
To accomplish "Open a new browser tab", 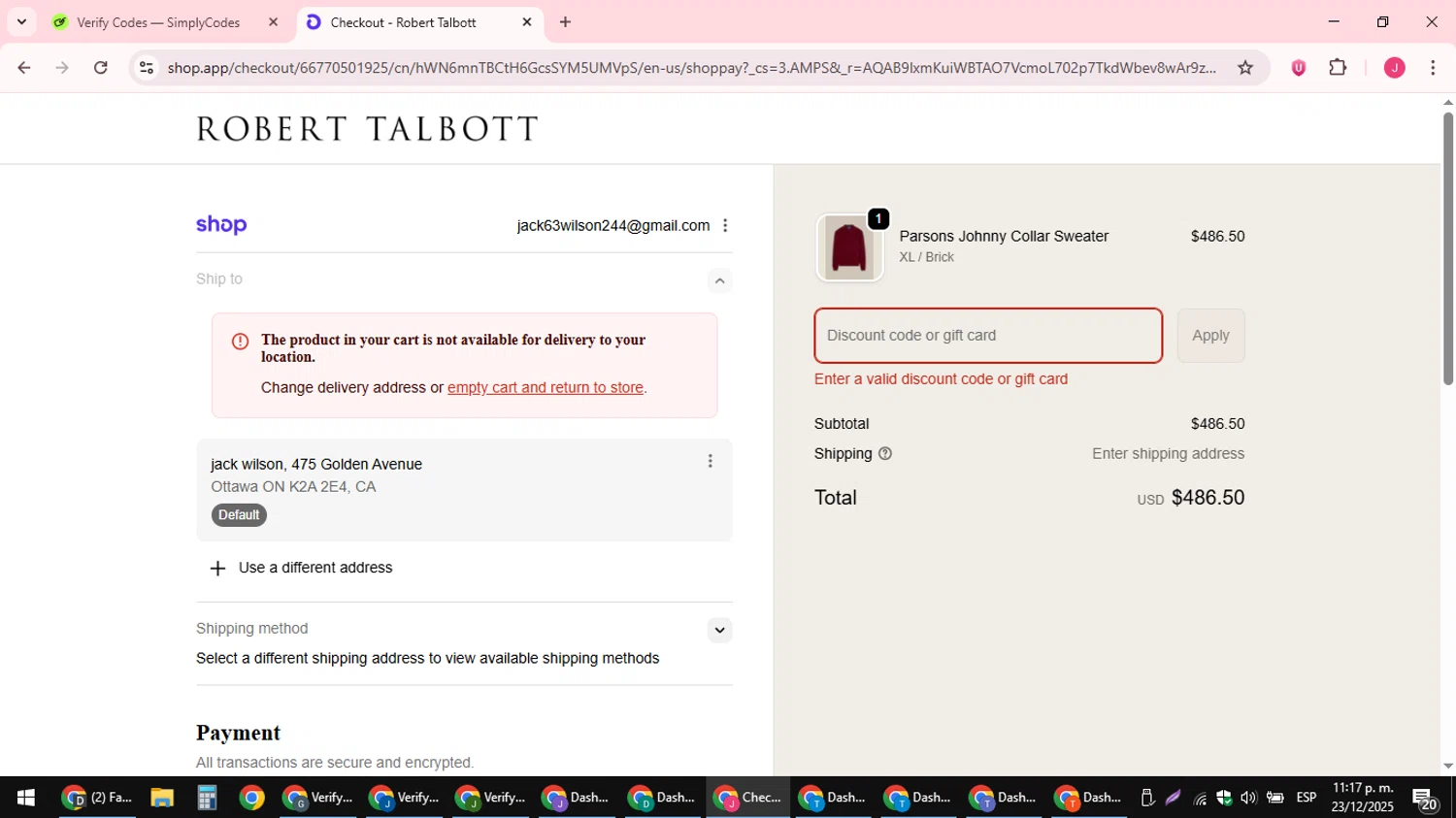I will (566, 22).
